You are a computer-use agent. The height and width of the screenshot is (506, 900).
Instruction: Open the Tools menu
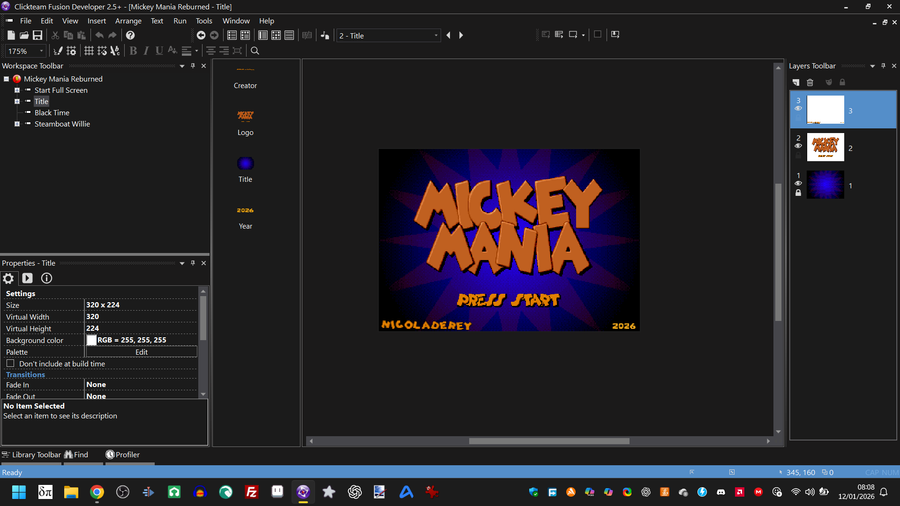tap(204, 21)
